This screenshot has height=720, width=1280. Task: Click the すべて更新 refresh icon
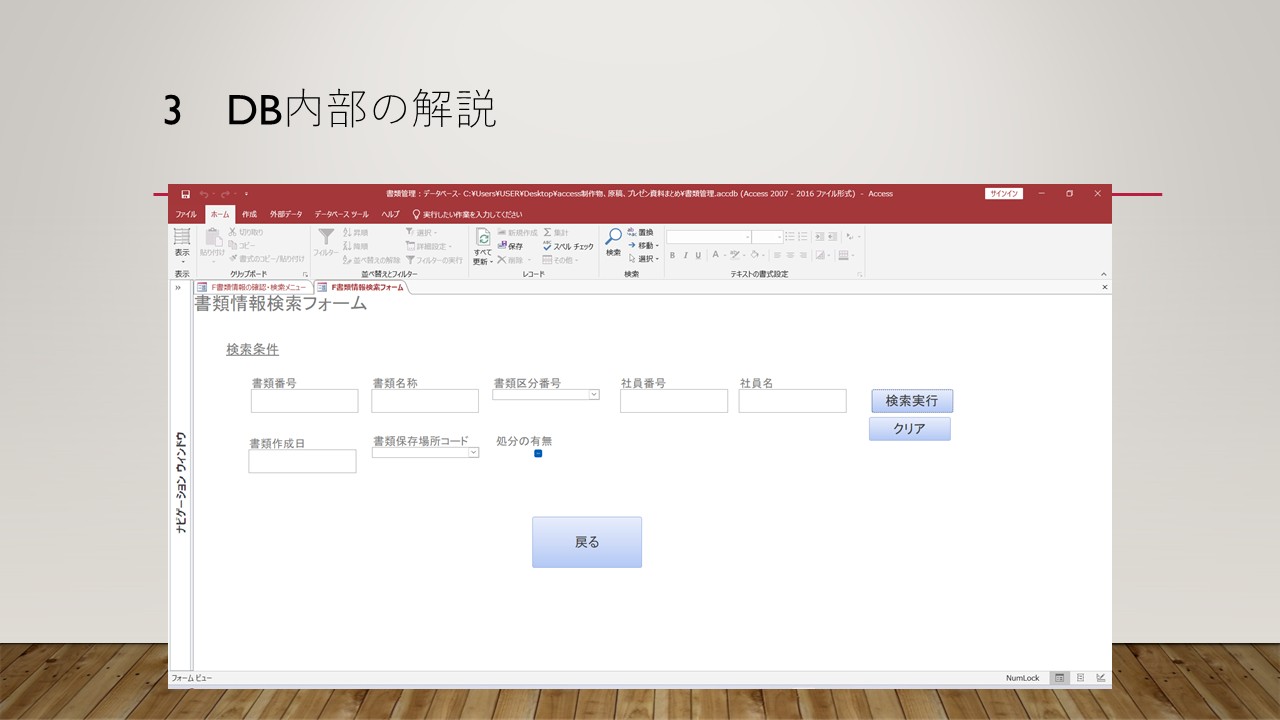[483, 239]
